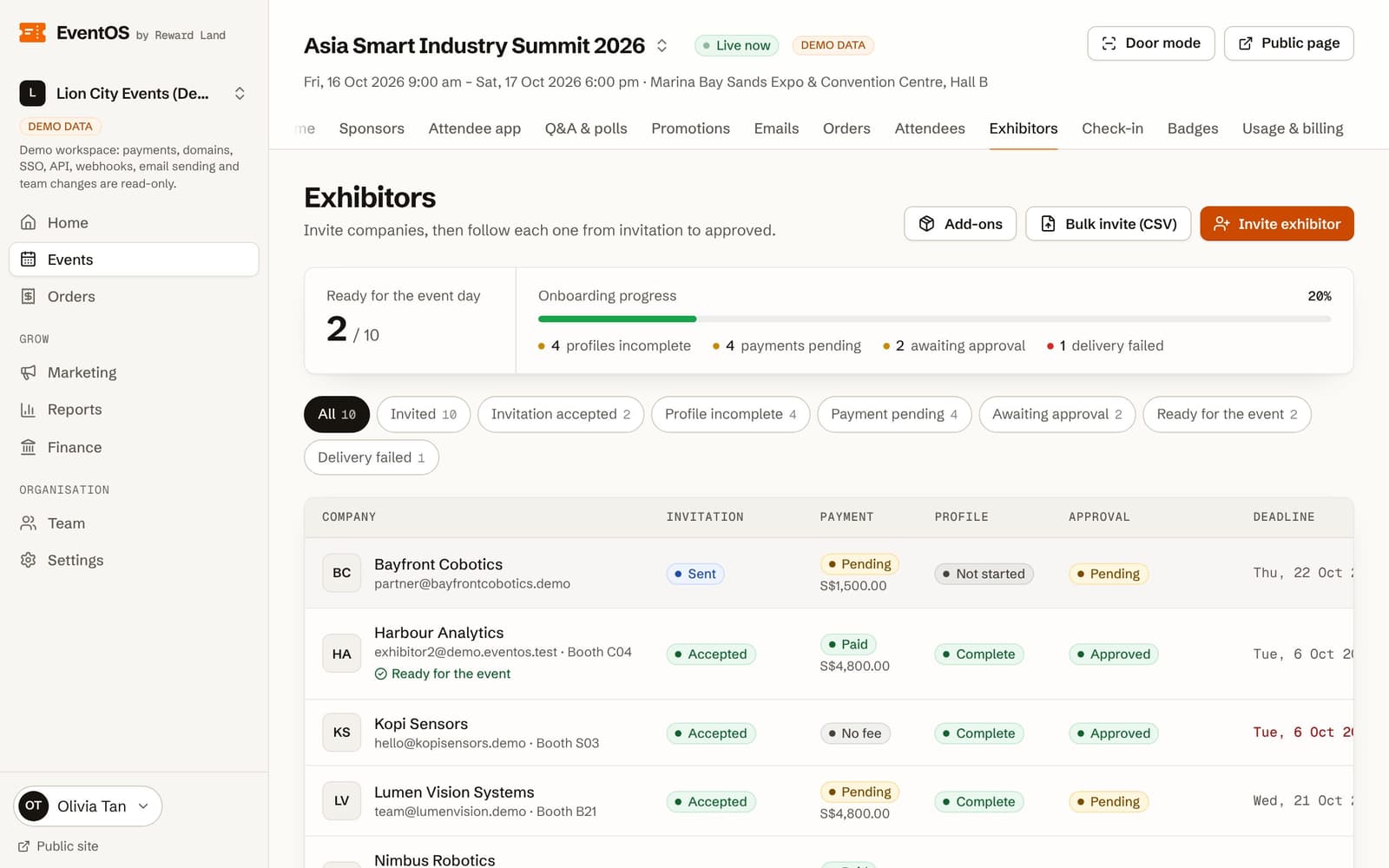Open the Orders receipt icon in sidebar
This screenshot has height=868, width=1389.
point(29,297)
